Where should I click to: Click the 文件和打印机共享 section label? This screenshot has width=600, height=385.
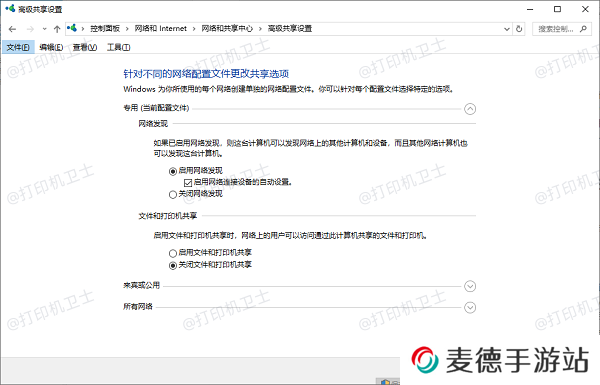[168, 216]
